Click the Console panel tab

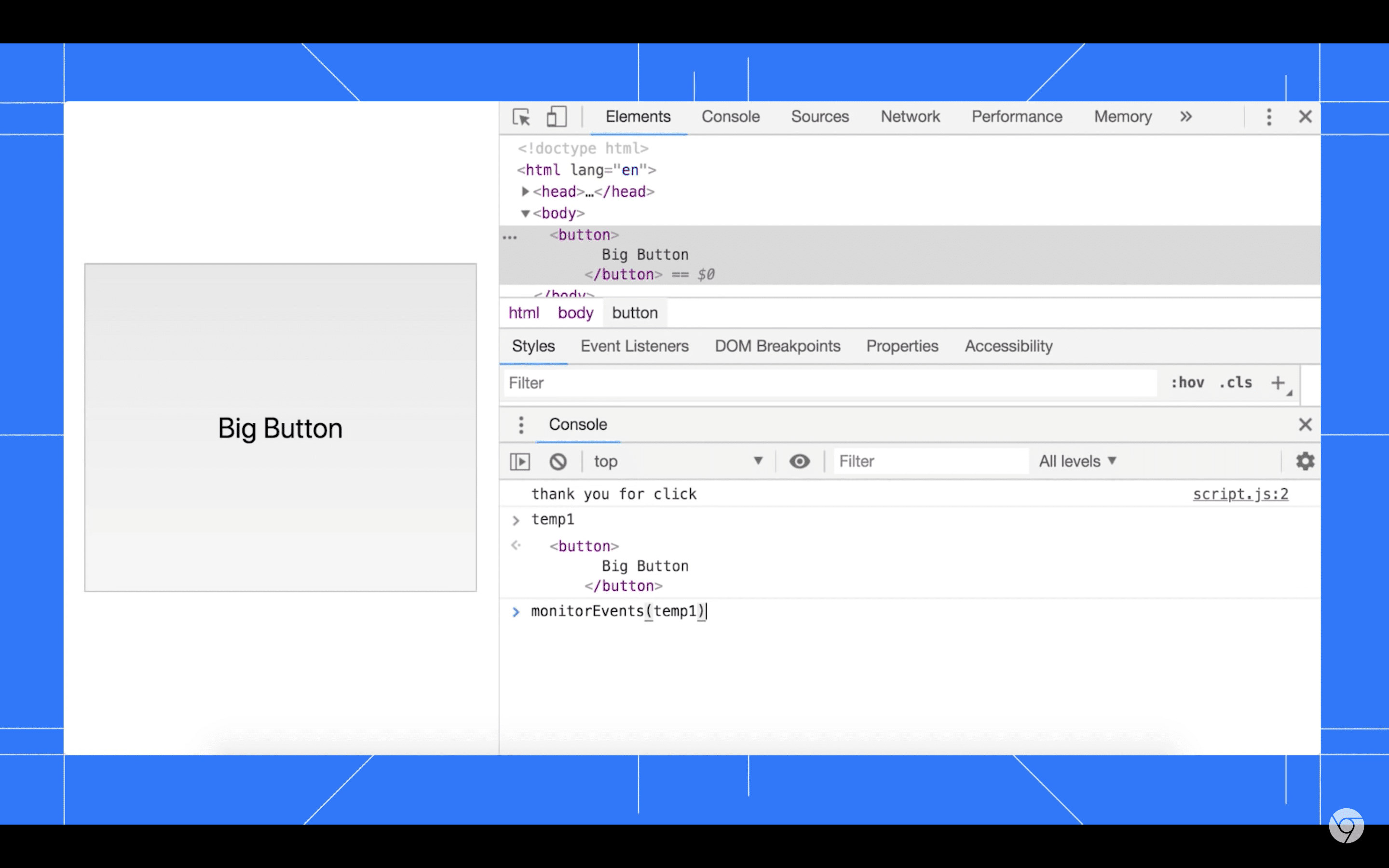(x=730, y=116)
